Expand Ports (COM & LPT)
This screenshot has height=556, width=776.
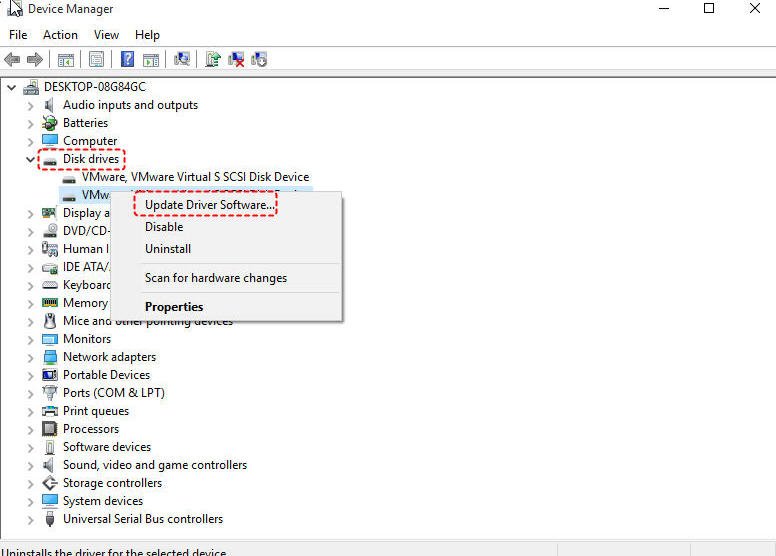[x=31, y=394]
